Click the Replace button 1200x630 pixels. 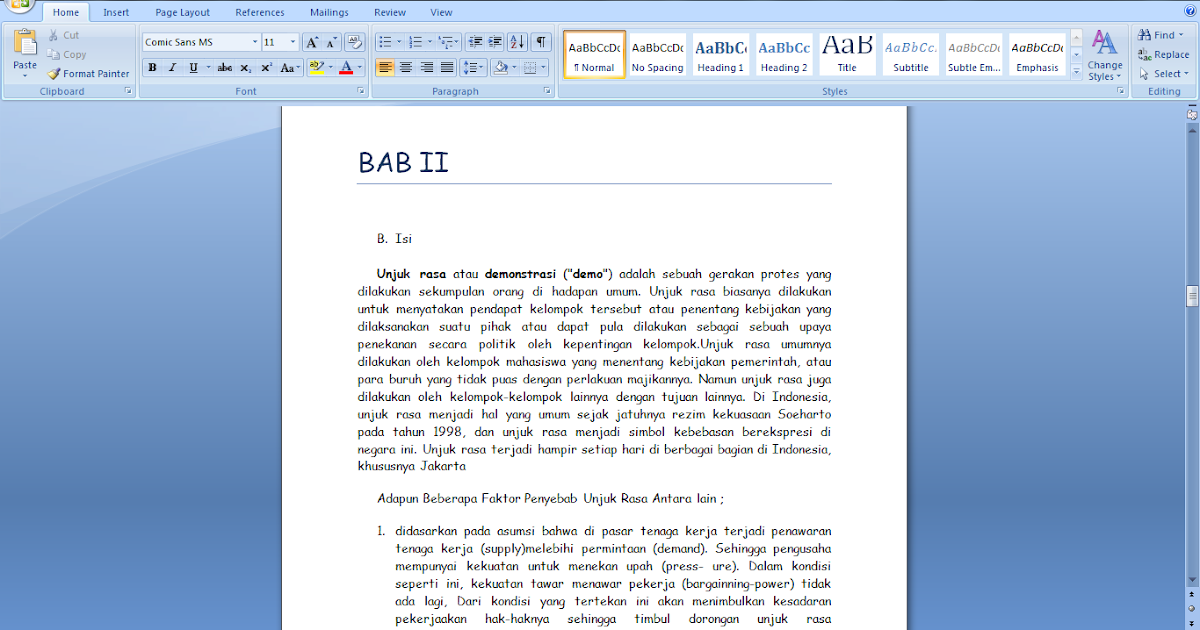tap(1164, 54)
